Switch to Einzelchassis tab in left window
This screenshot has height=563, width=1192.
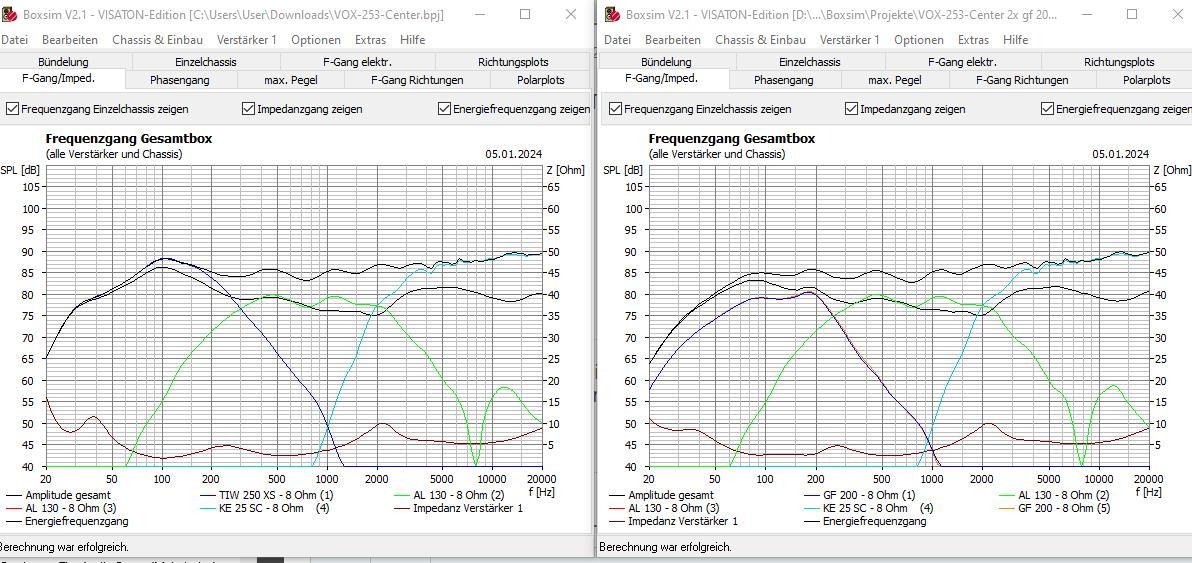pyautogui.click(x=205, y=62)
